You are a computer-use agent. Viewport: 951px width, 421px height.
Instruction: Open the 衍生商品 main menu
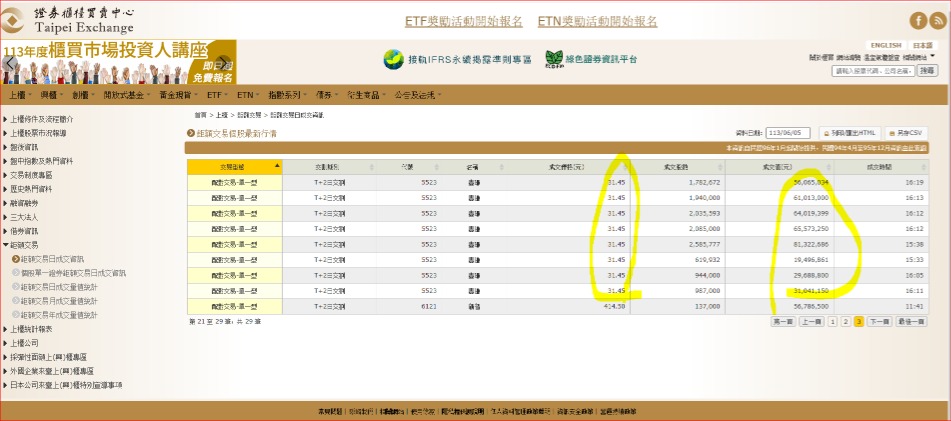(x=367, y=95)
